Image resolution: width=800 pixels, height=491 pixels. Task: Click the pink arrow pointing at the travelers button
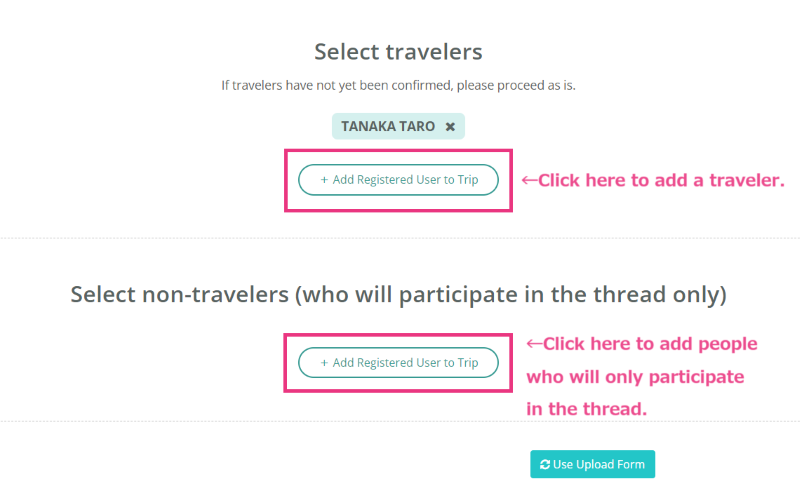point(530,180)
